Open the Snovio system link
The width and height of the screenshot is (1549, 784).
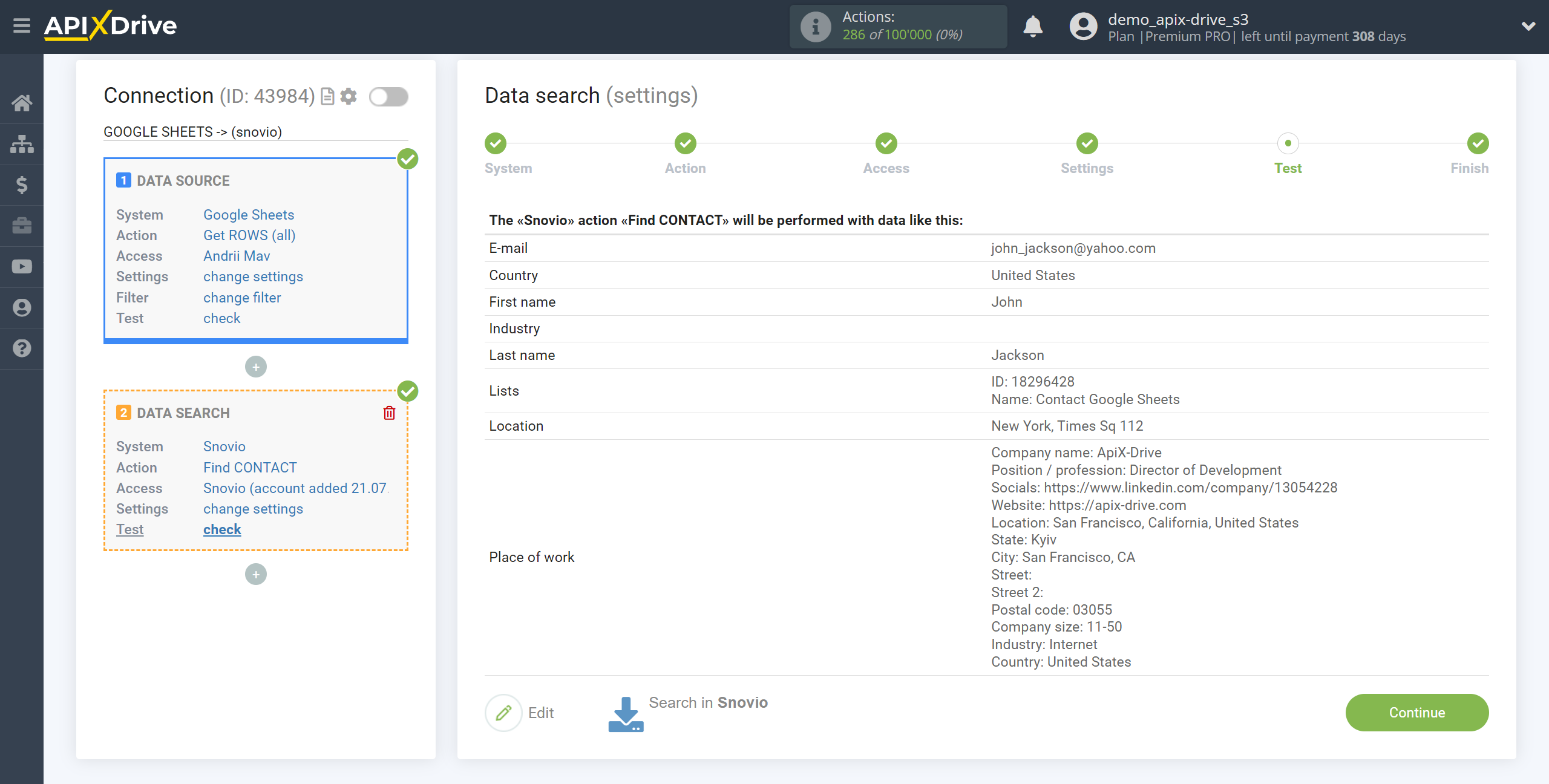click(x=224, y=446)
